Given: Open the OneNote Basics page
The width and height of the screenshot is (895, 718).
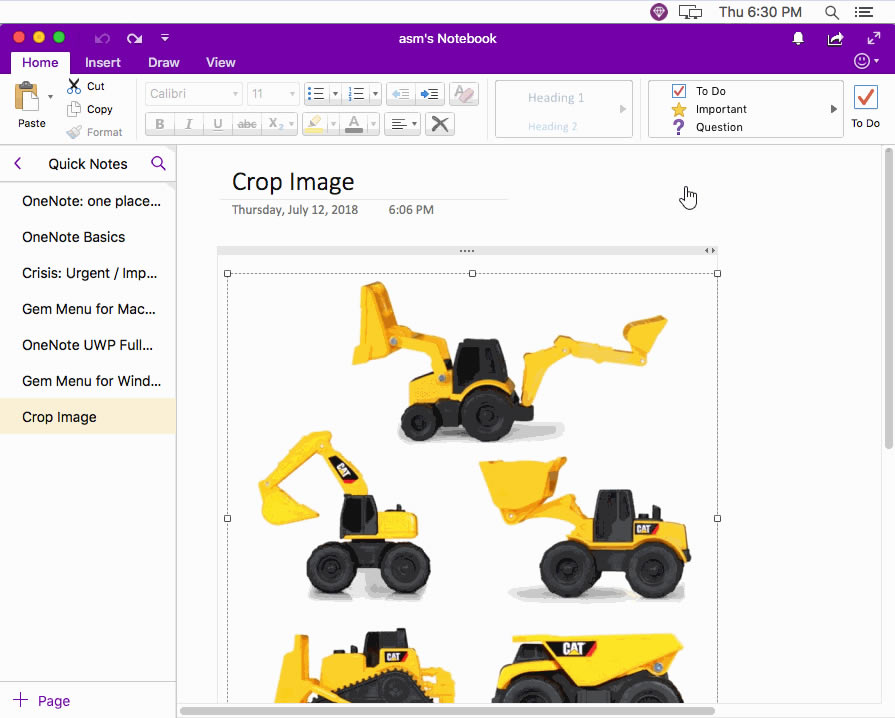Looking at the screenshot, I should 74,237.
